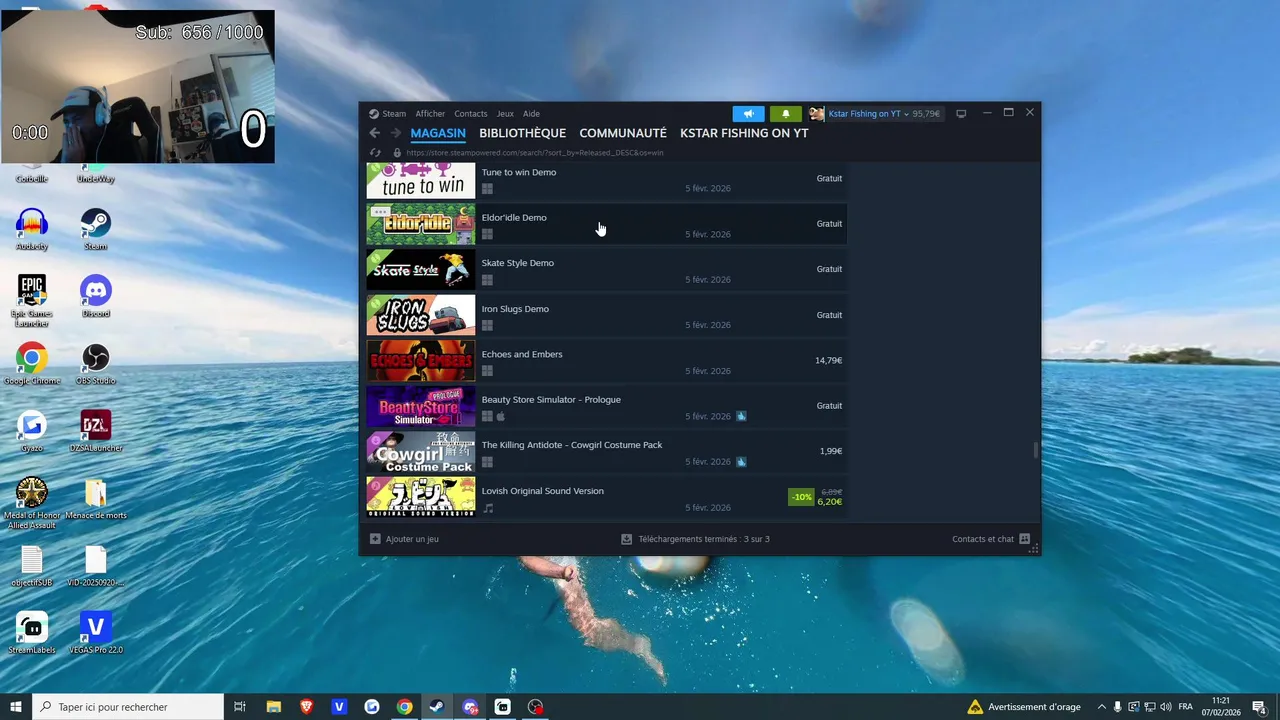
Task: Click the 14,79€ price of Echoes and Embers
Action: click(x=828, y=361)
